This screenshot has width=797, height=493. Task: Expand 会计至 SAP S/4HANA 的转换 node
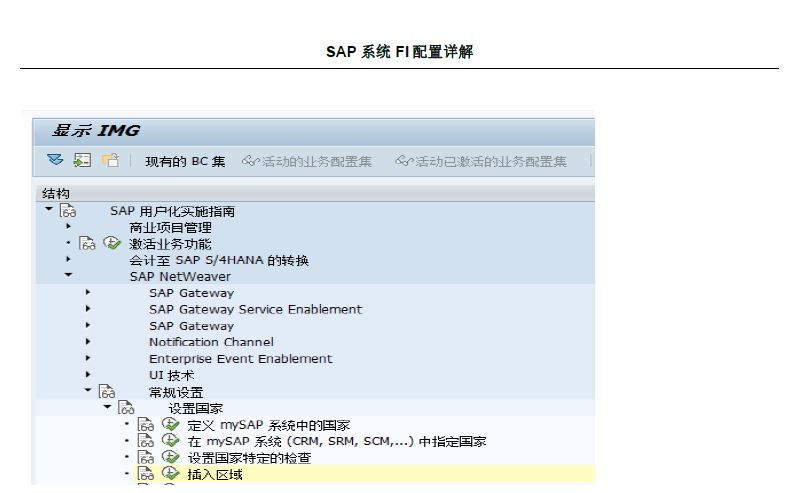click(68, 259)
